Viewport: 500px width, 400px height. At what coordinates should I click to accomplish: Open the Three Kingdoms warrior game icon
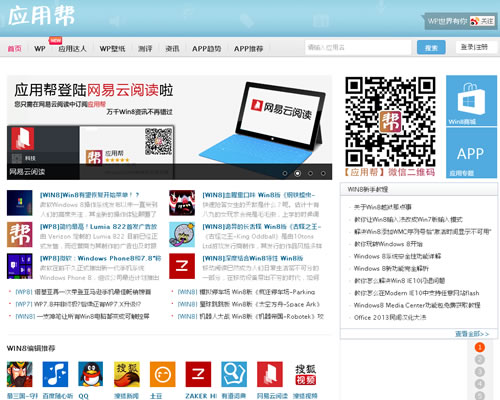(x=20, y=374)
